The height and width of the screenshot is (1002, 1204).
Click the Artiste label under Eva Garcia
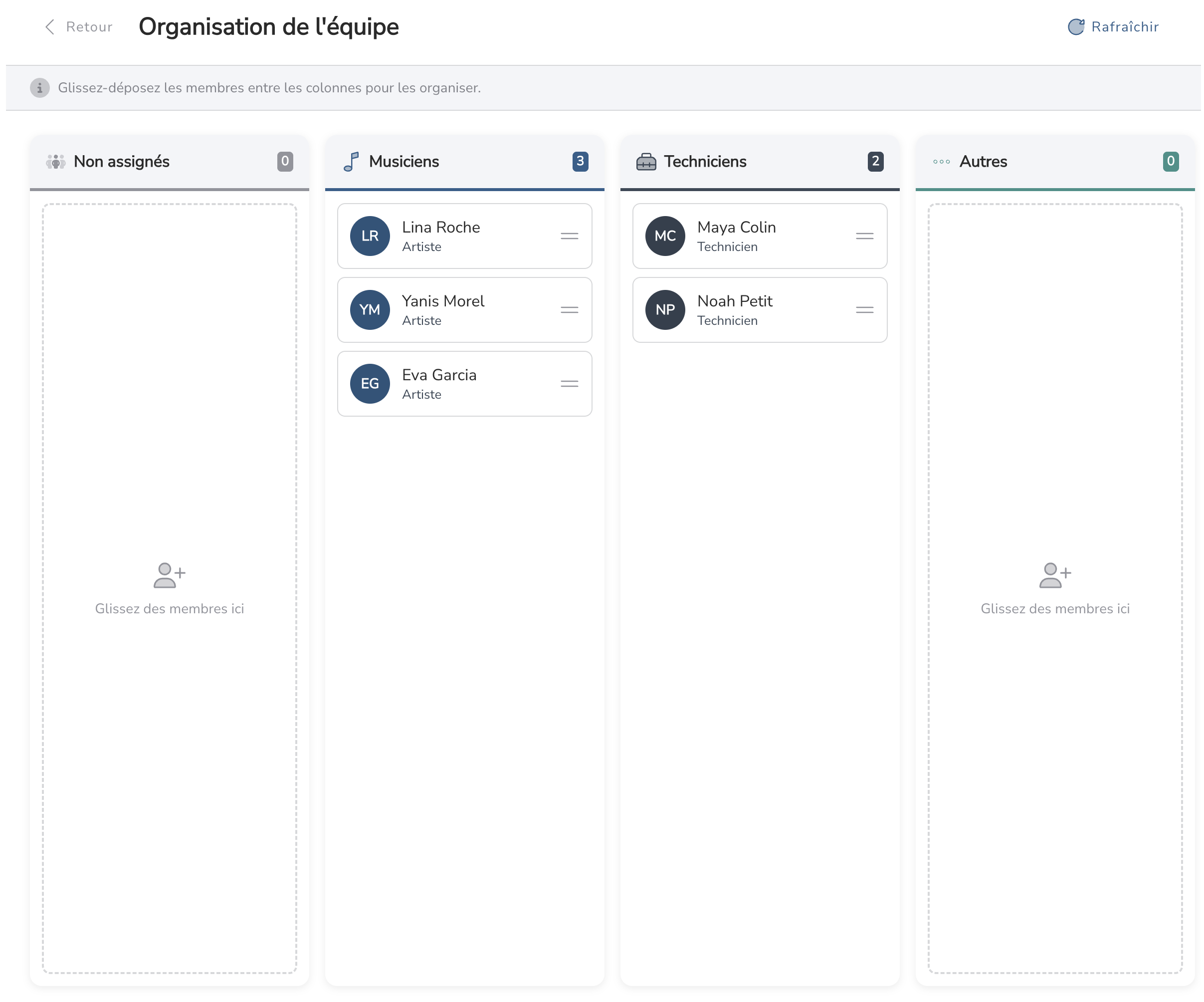pyautogui.click(x=421, y=395)
